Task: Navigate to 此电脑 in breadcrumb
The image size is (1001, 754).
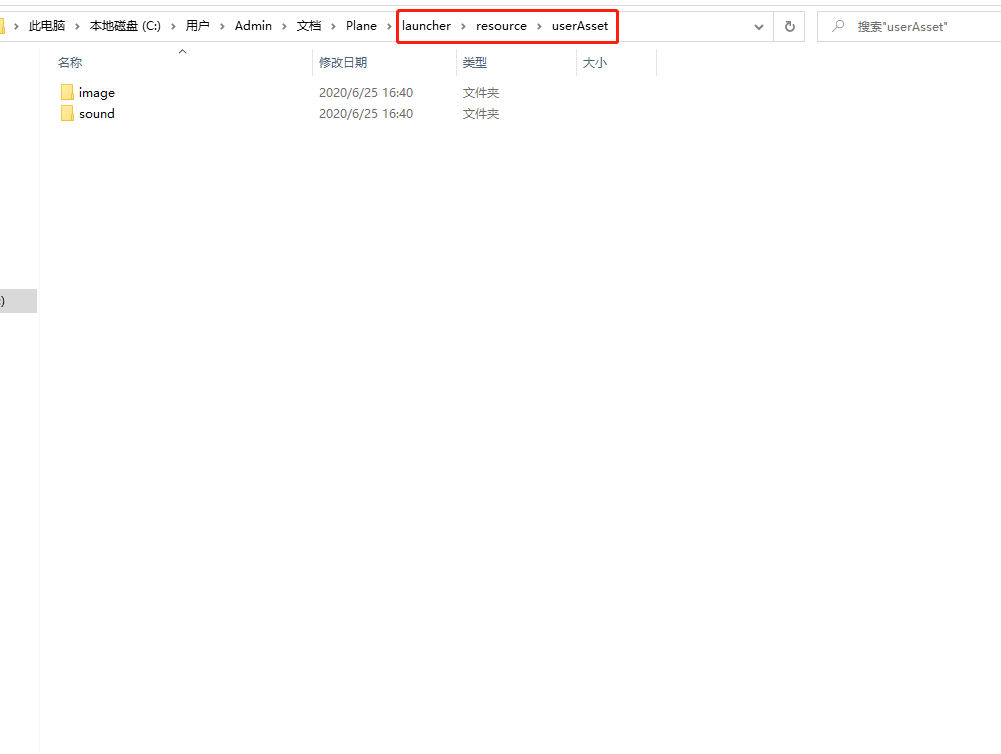Action: [x=47, y=26]
